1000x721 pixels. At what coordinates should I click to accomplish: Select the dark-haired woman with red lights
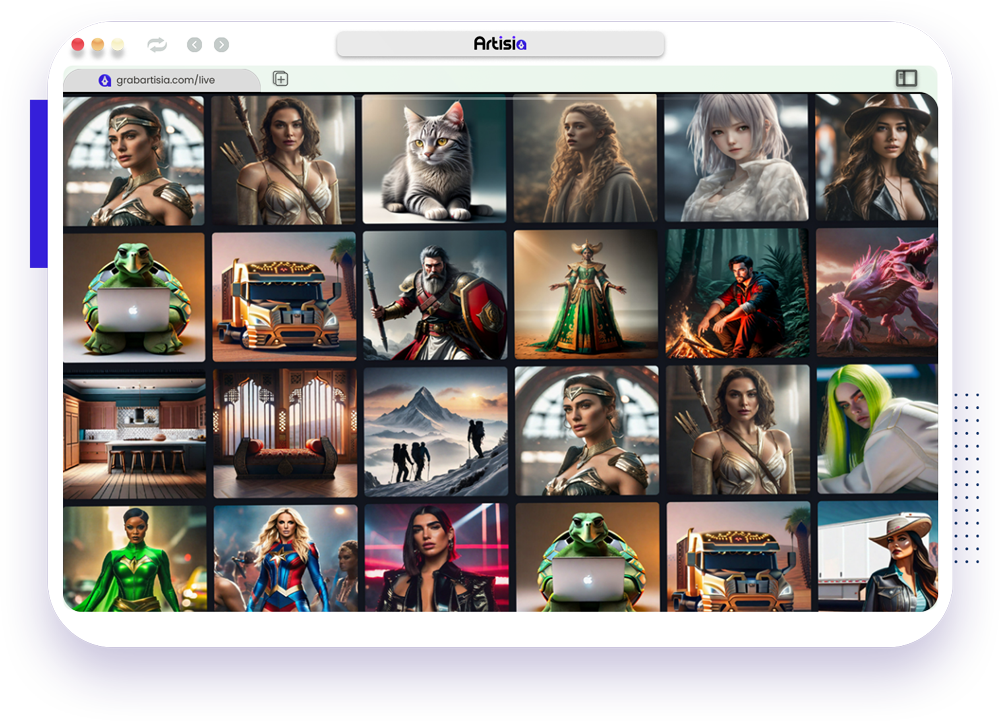[x=437, y=558]
